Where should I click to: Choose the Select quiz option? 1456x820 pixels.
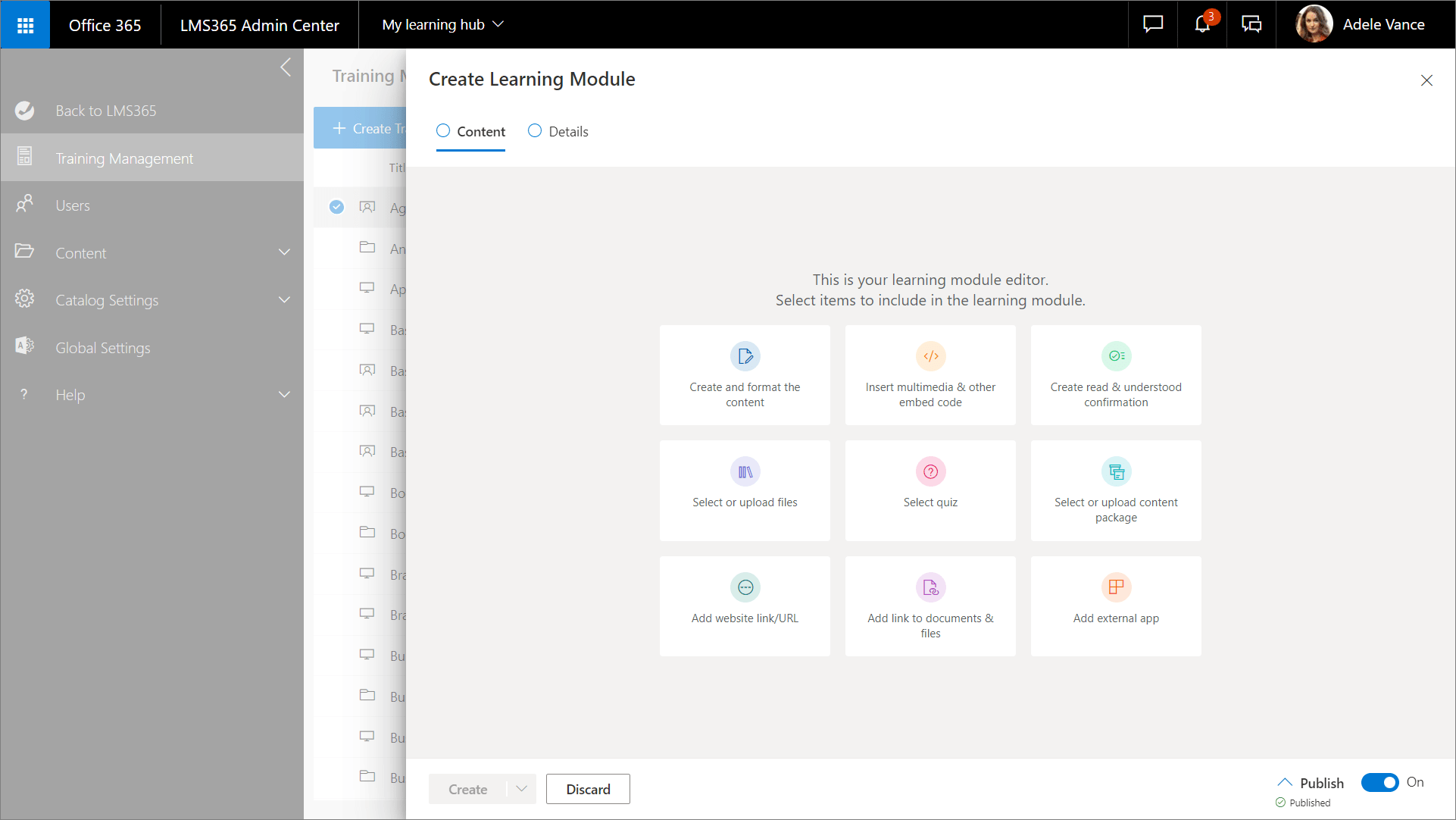pos(930,490)
